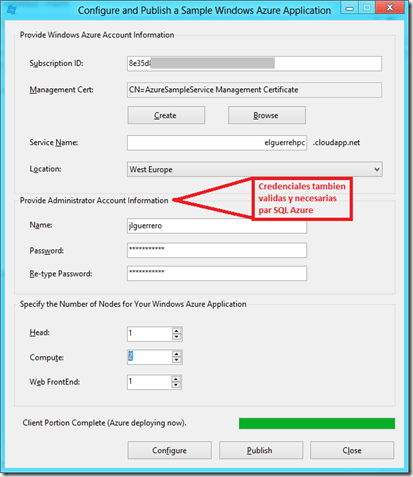Click the Browse certificate button
This screenshot has width=413, height=477.
(x=267, y=115)
